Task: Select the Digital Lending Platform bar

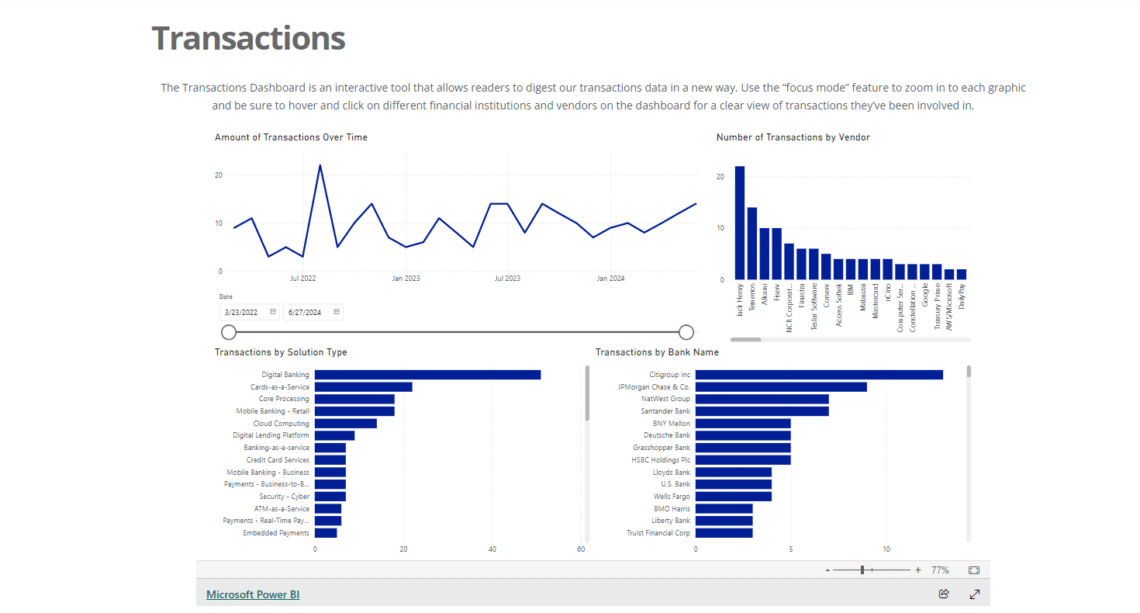Action: 334,436
